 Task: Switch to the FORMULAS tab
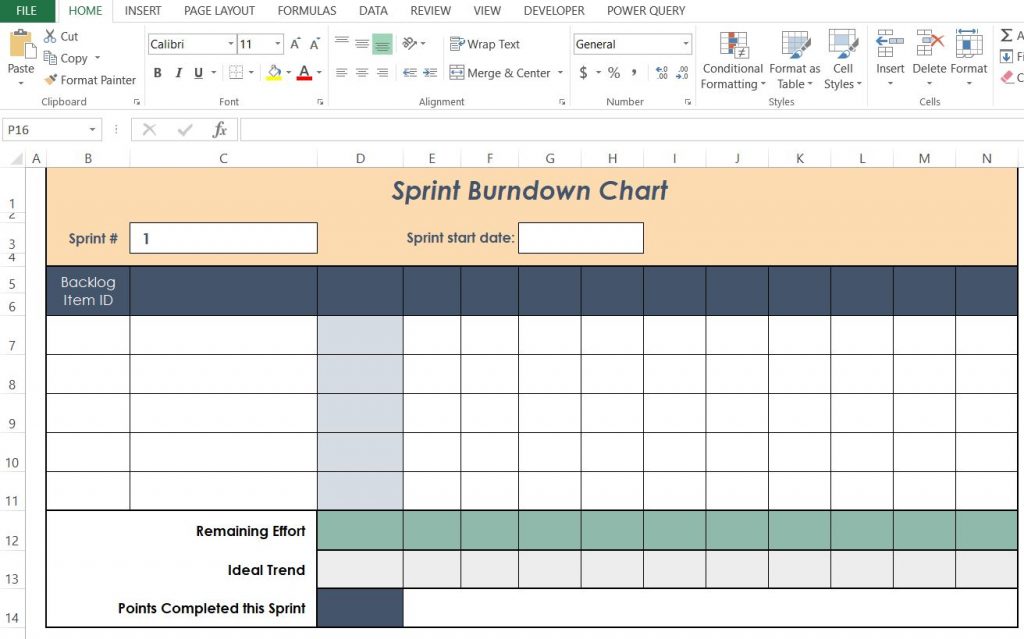pyautogui.click(x=306, y=11)
